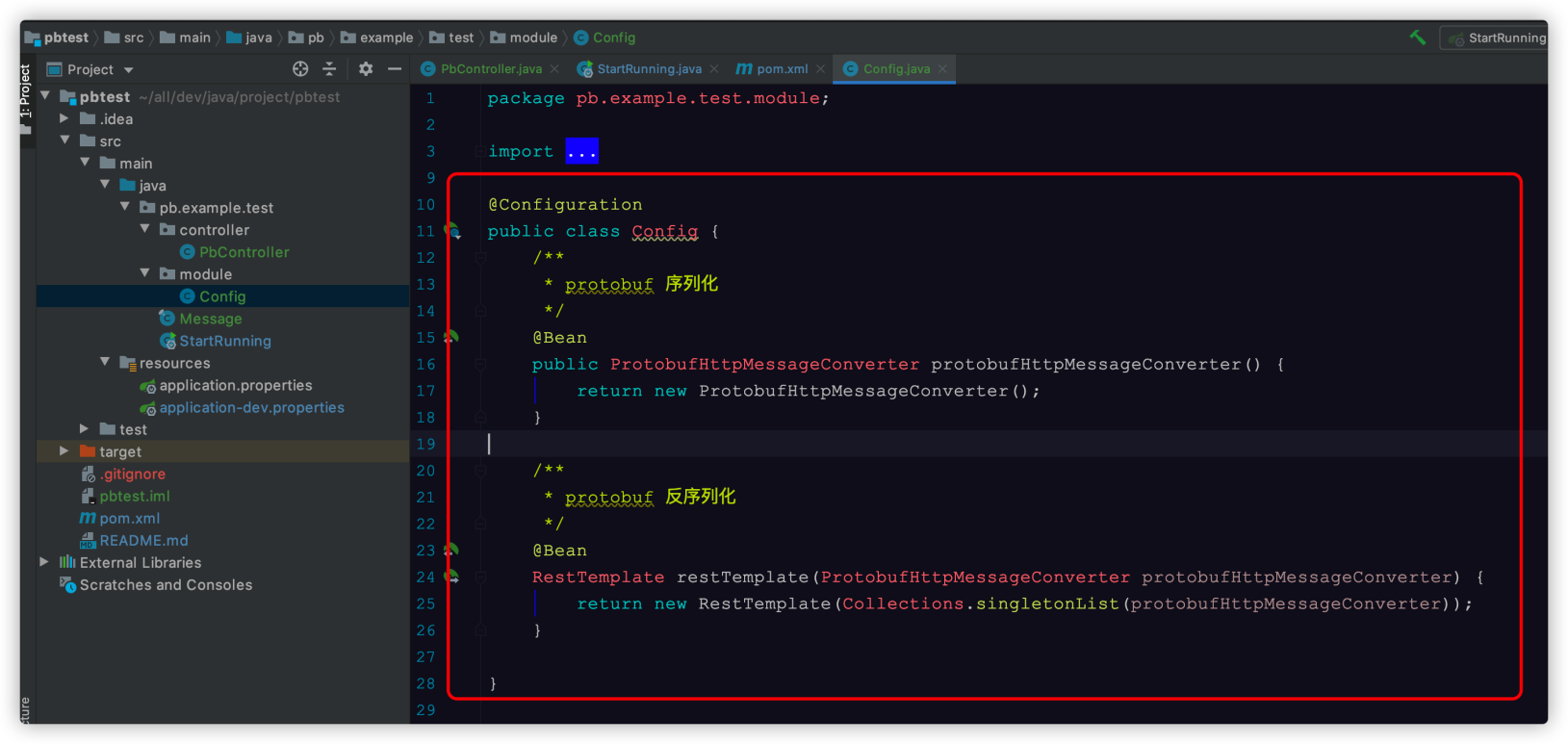
Task: Select the Config.java tab
Action: (x=896, y=68)
